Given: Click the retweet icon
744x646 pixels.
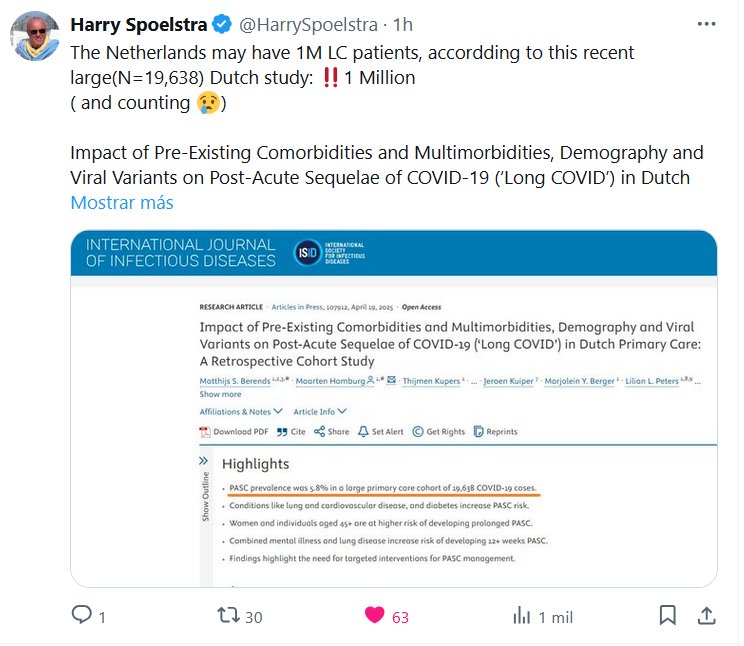Looking at the screenshot, I should coord(229,615).
